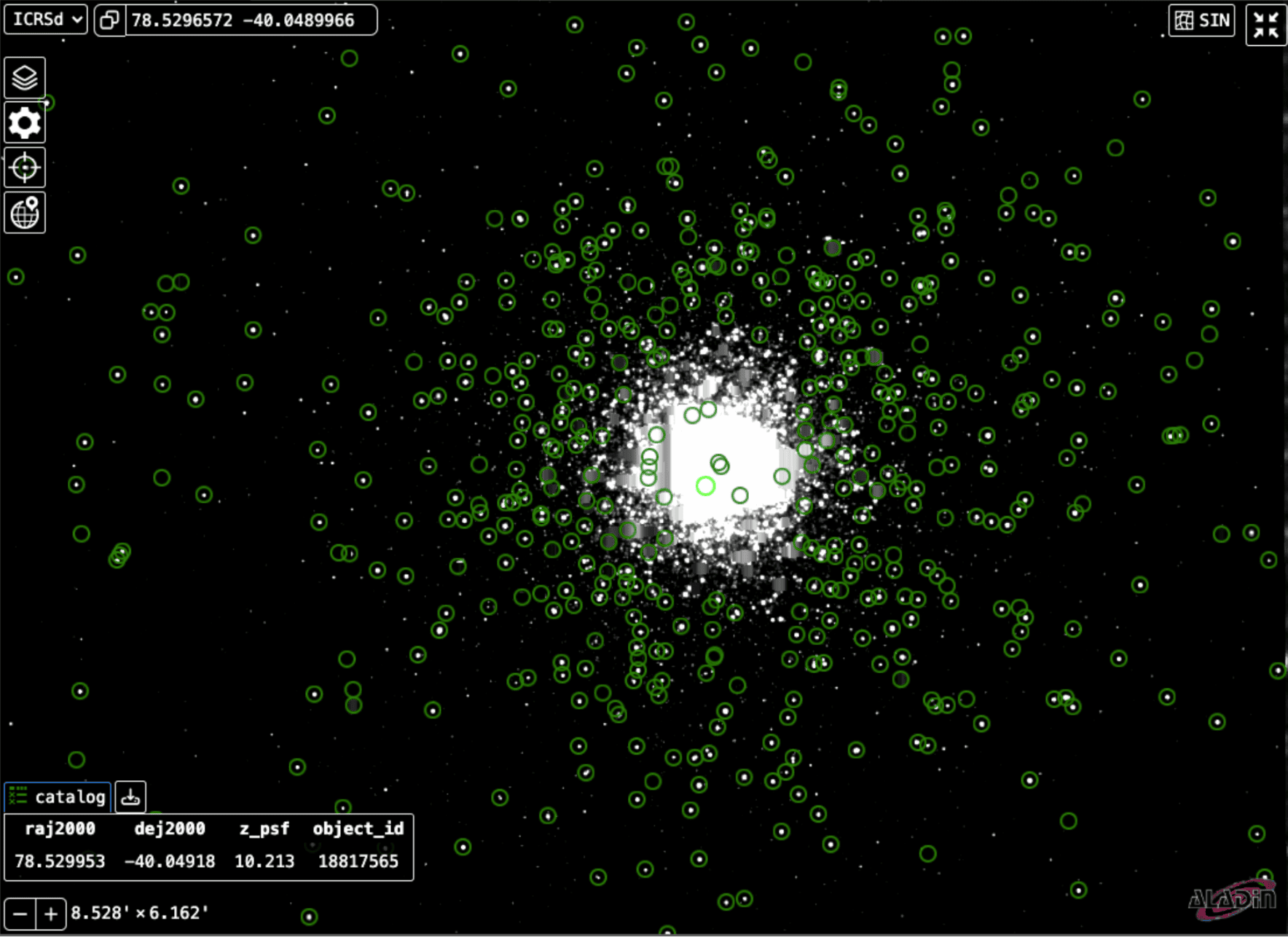The image size is (1288, 937).
Task: Download the catalog table
Action: 131,797
